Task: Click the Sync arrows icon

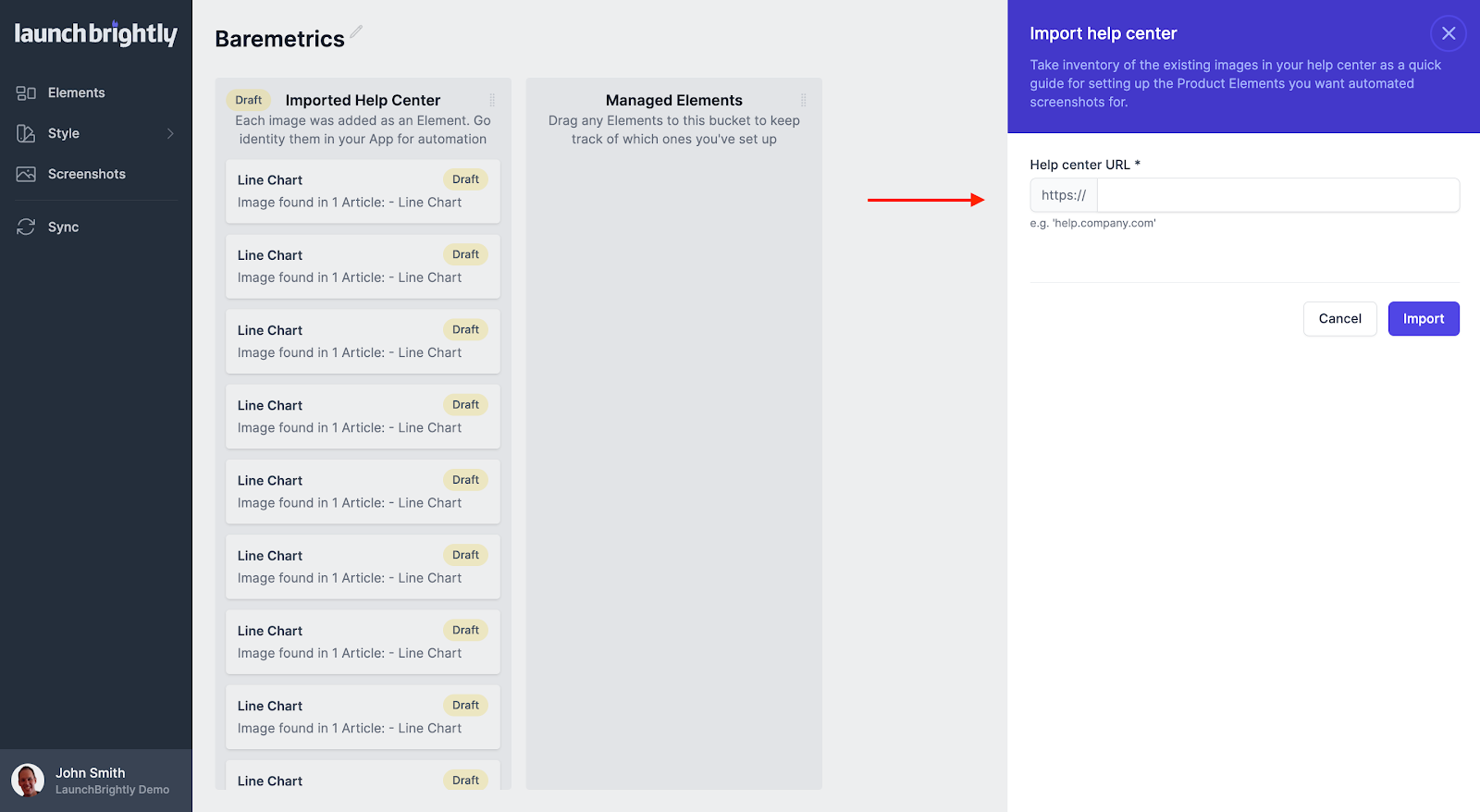Action: pyautogui.click(x=26, y=228)
